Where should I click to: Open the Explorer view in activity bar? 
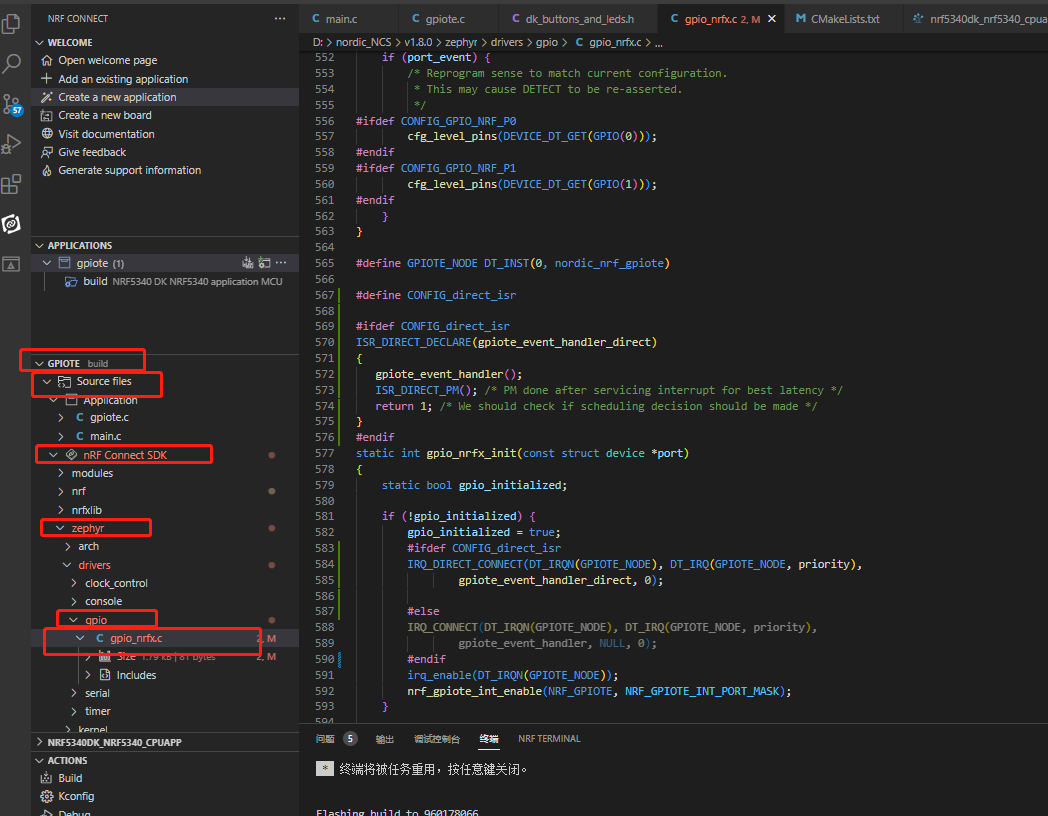[11, 24]
